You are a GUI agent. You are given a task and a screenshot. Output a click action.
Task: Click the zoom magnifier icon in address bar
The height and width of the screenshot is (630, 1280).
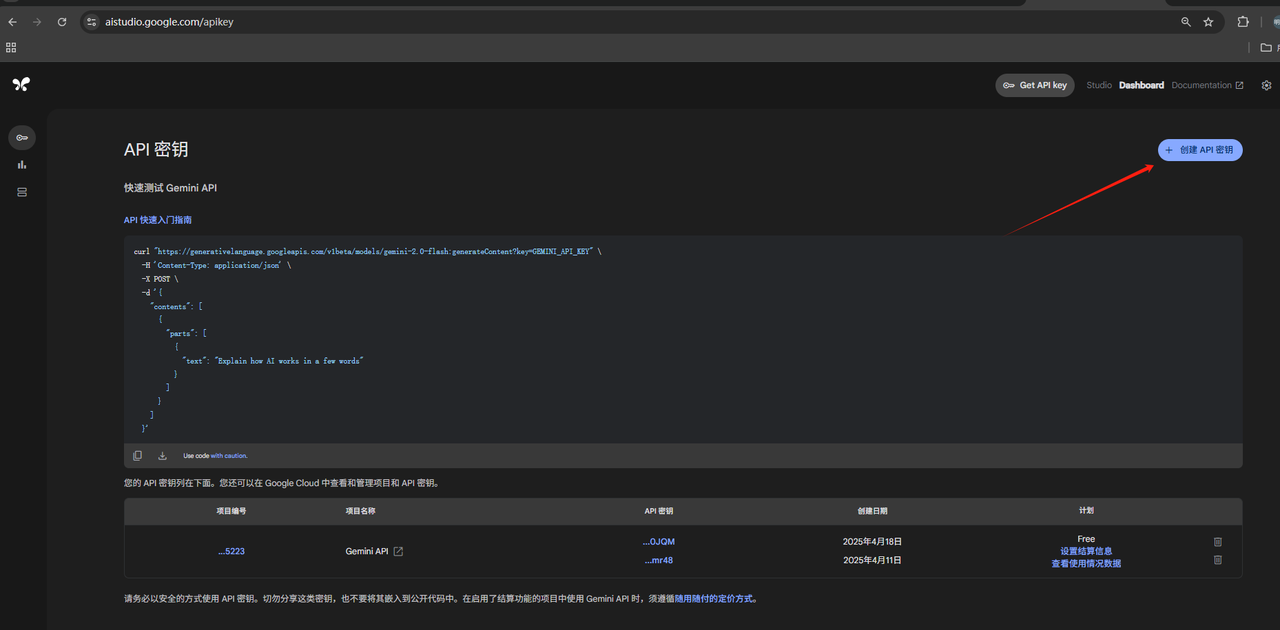tap(1186, 21)
